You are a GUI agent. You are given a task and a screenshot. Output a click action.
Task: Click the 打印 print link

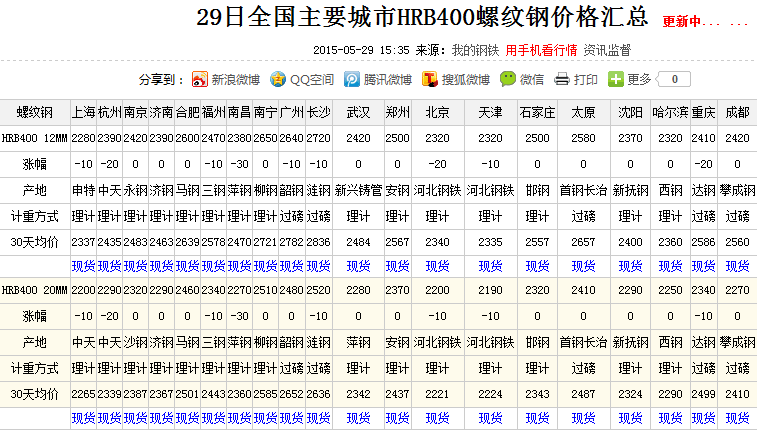[x=586, y=80]
